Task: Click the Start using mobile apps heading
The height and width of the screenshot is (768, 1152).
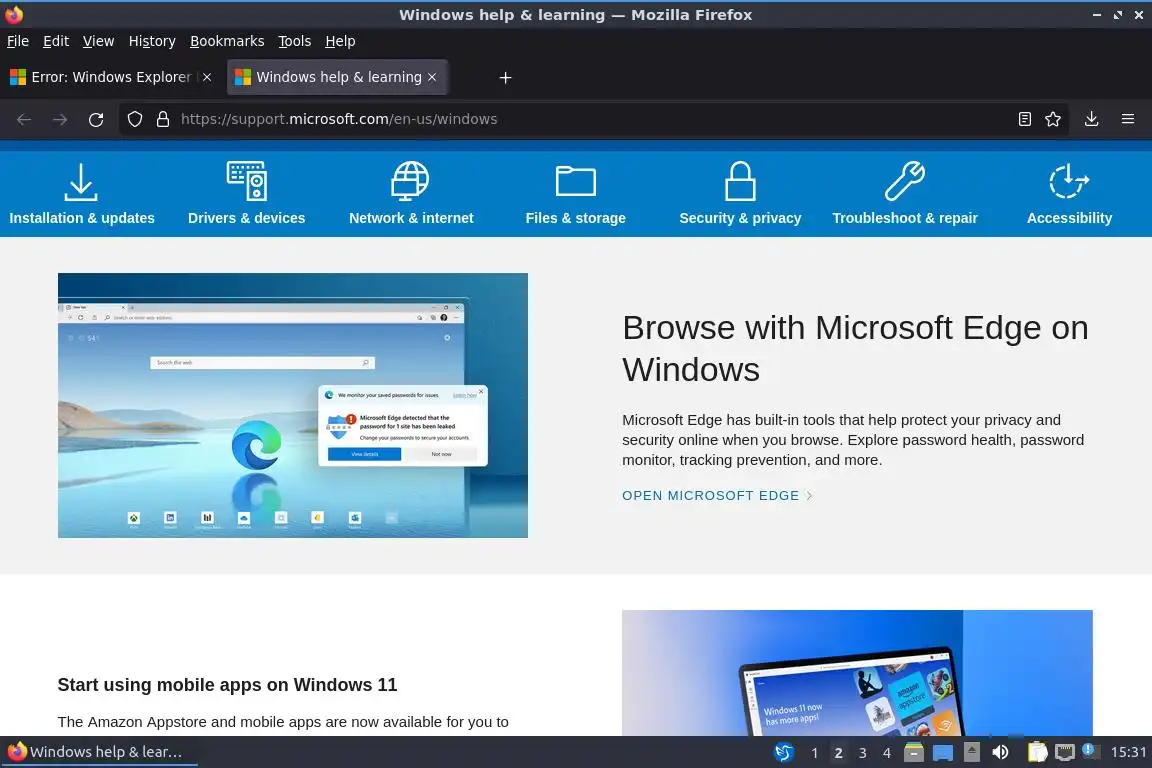Action: pos(227,685)
